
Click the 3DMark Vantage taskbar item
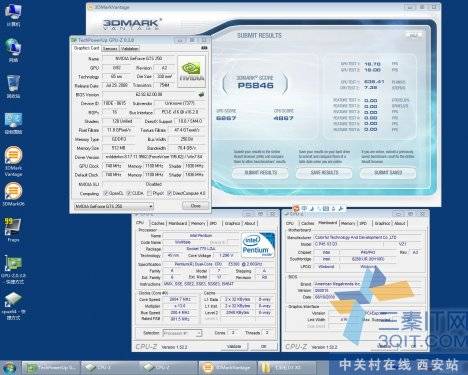point(227,367)
